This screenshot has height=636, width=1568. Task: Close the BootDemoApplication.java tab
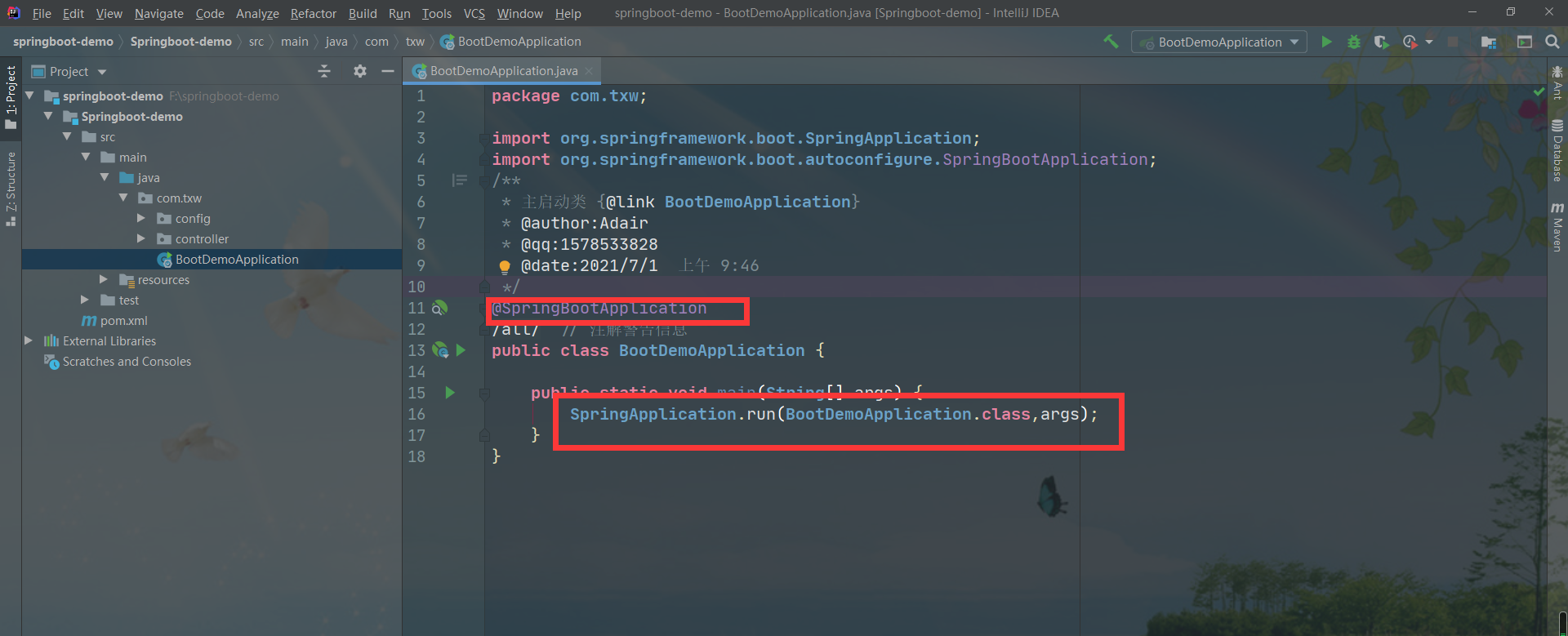(x=589, y=71)
